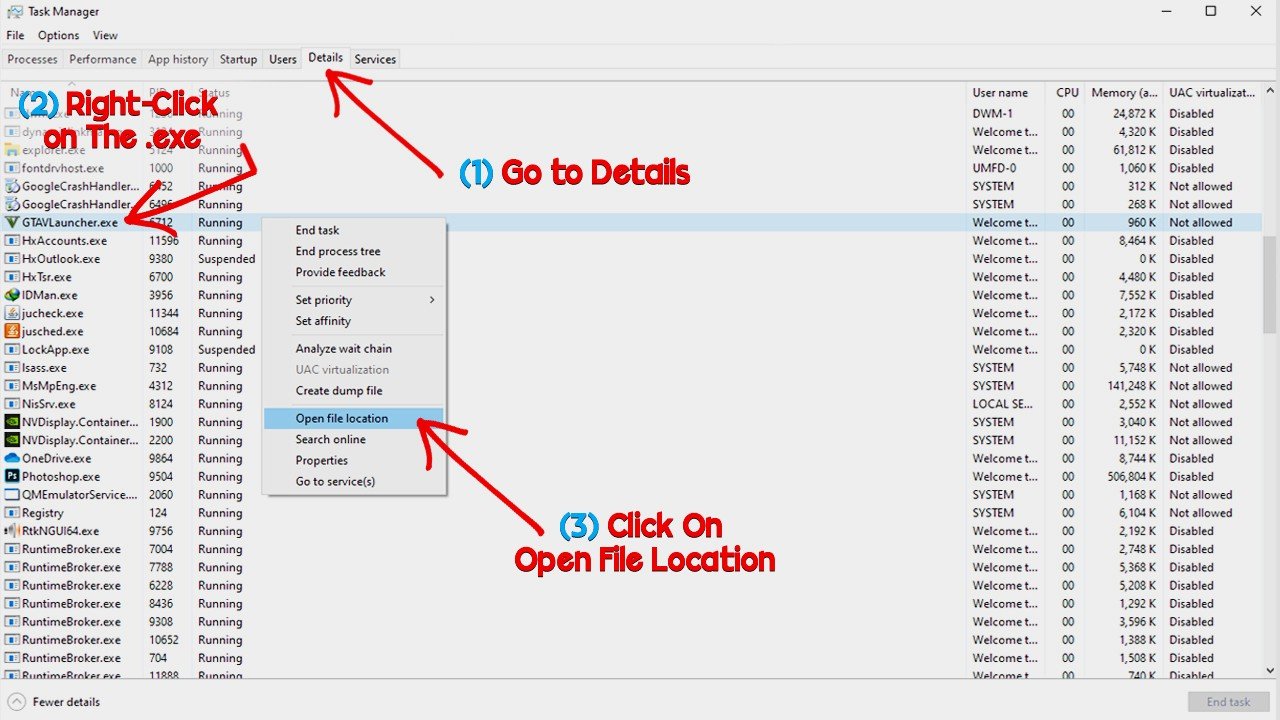The height and width of the screenshot is (720, 1280).
Task: Click the lsass.exe icon
Action: click(x=13, y=368)
